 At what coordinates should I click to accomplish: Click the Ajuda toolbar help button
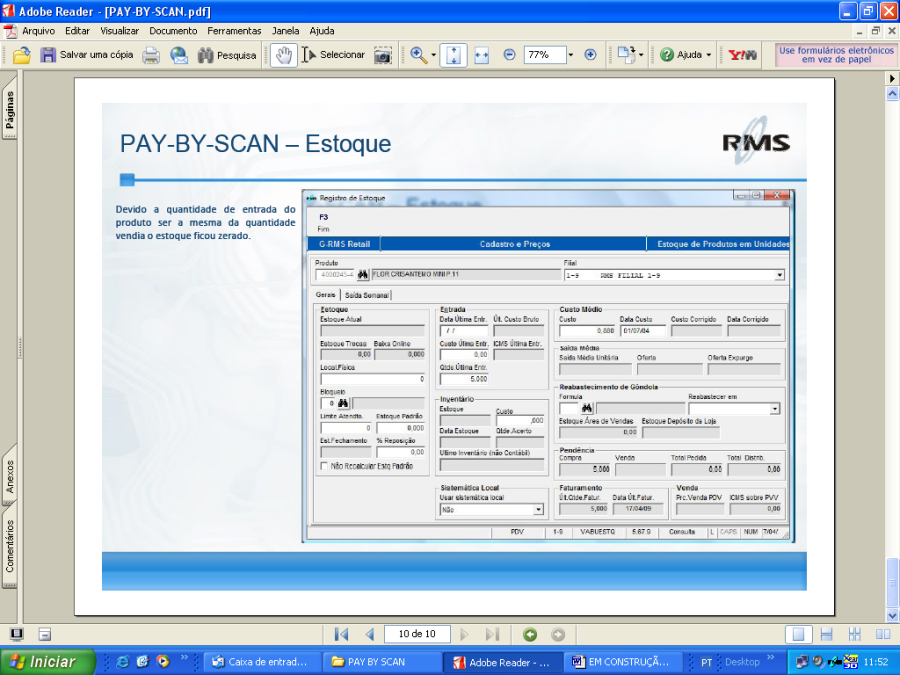(x=681, y=55)
